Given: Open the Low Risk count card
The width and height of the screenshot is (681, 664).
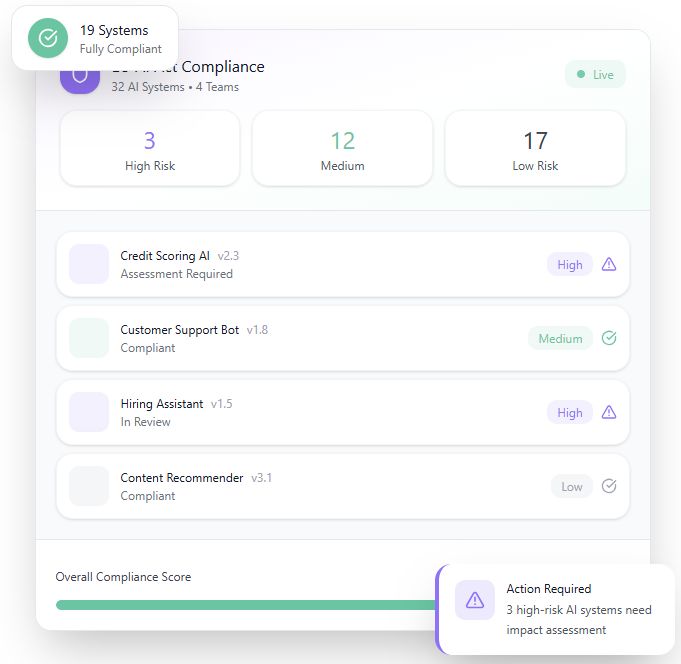Looking at the screenshot, I should [535, 149].
